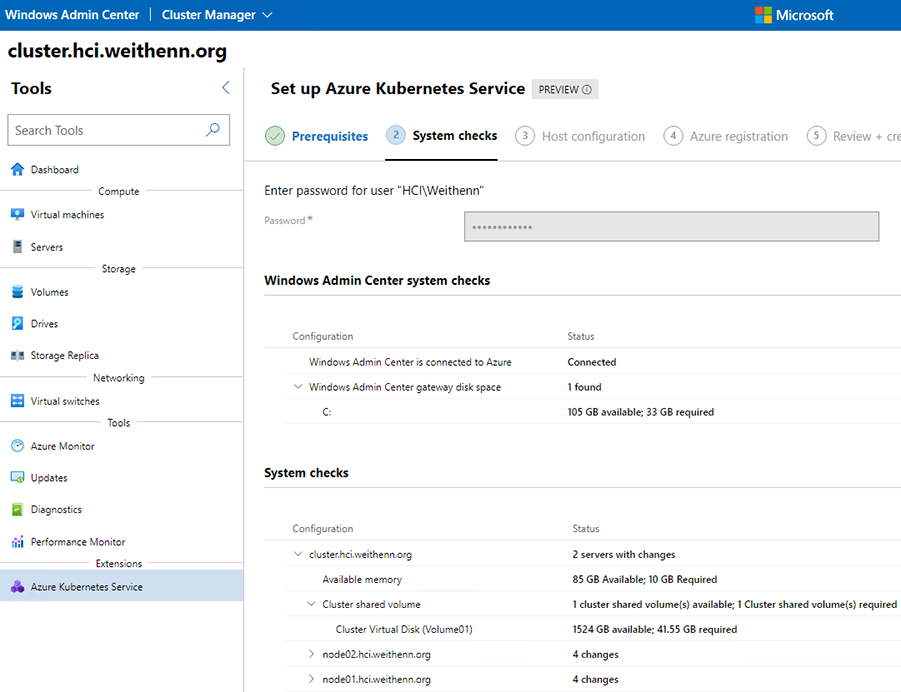Click the C: drive row label
901x692 pixels.
coord(326,412)
